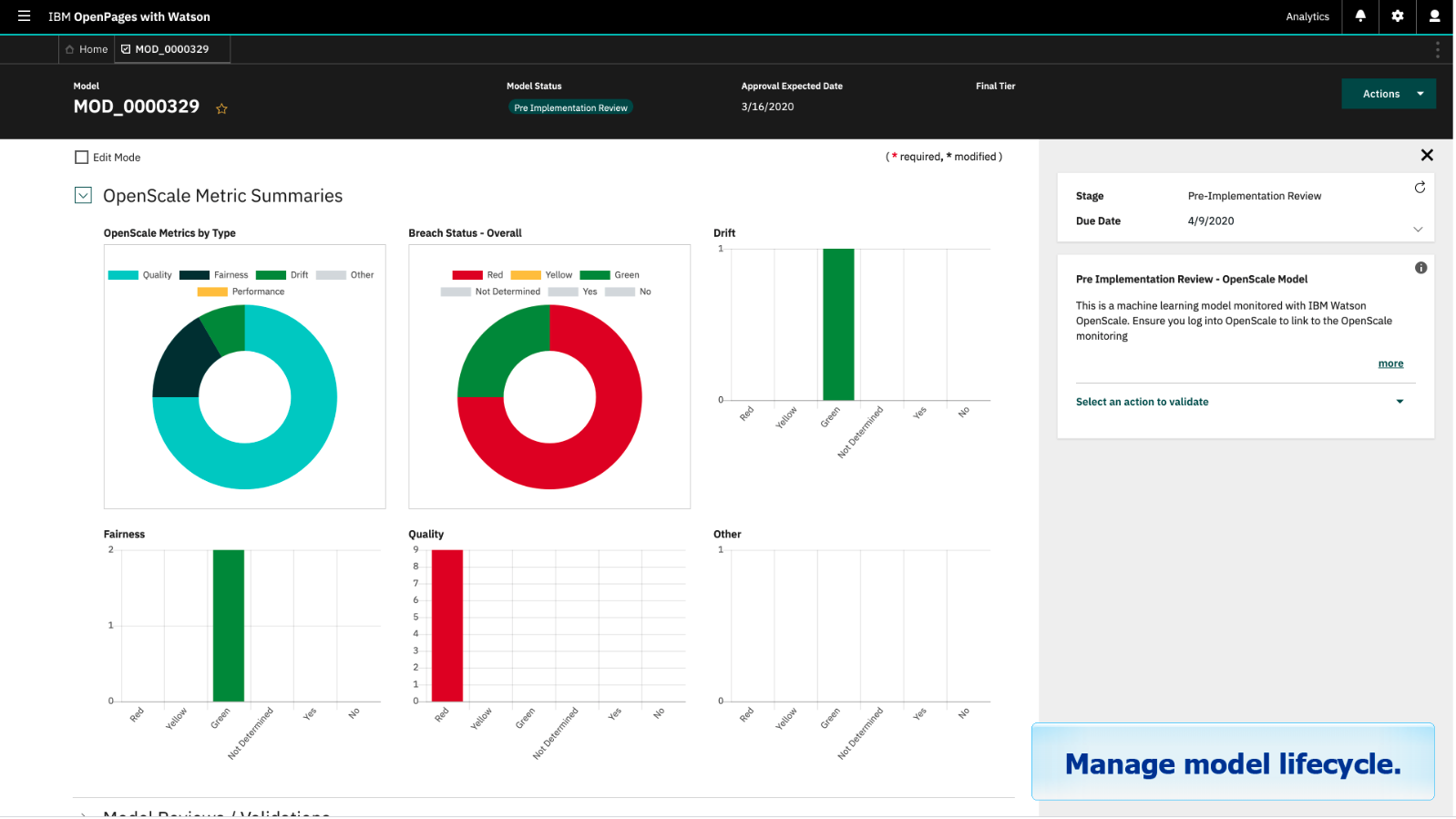The width and height of the screenshot is (1456, 819).
Task: Click the Other chart title
Action: coord(727,535)
